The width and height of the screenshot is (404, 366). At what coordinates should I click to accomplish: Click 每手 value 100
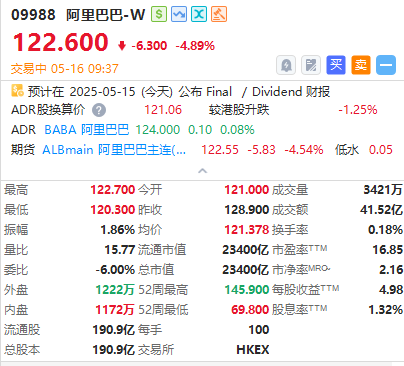pos(259,330)
